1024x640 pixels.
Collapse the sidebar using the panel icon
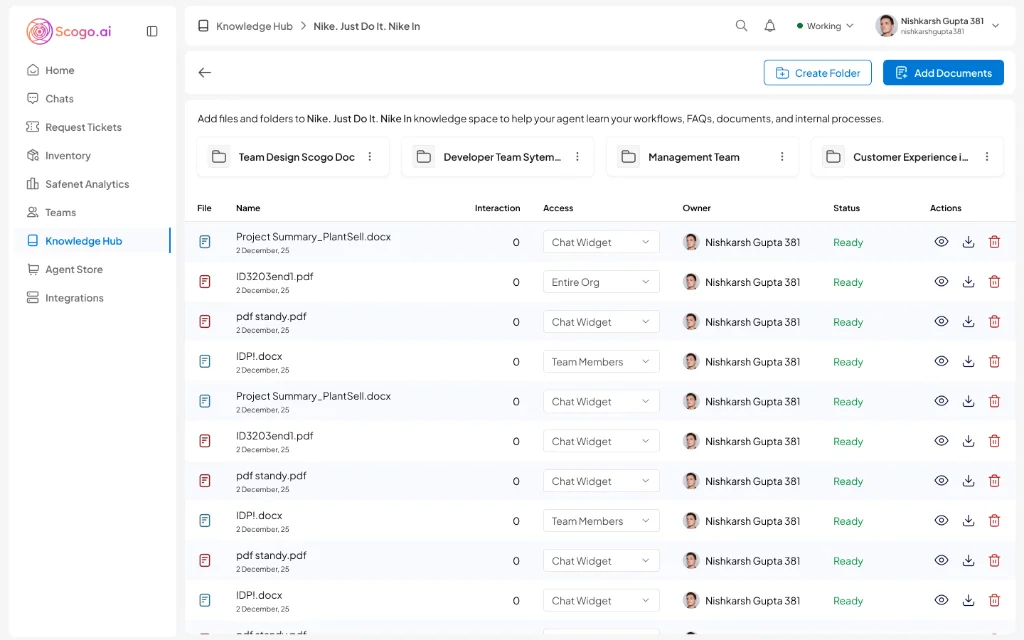(x=151, y=31)
